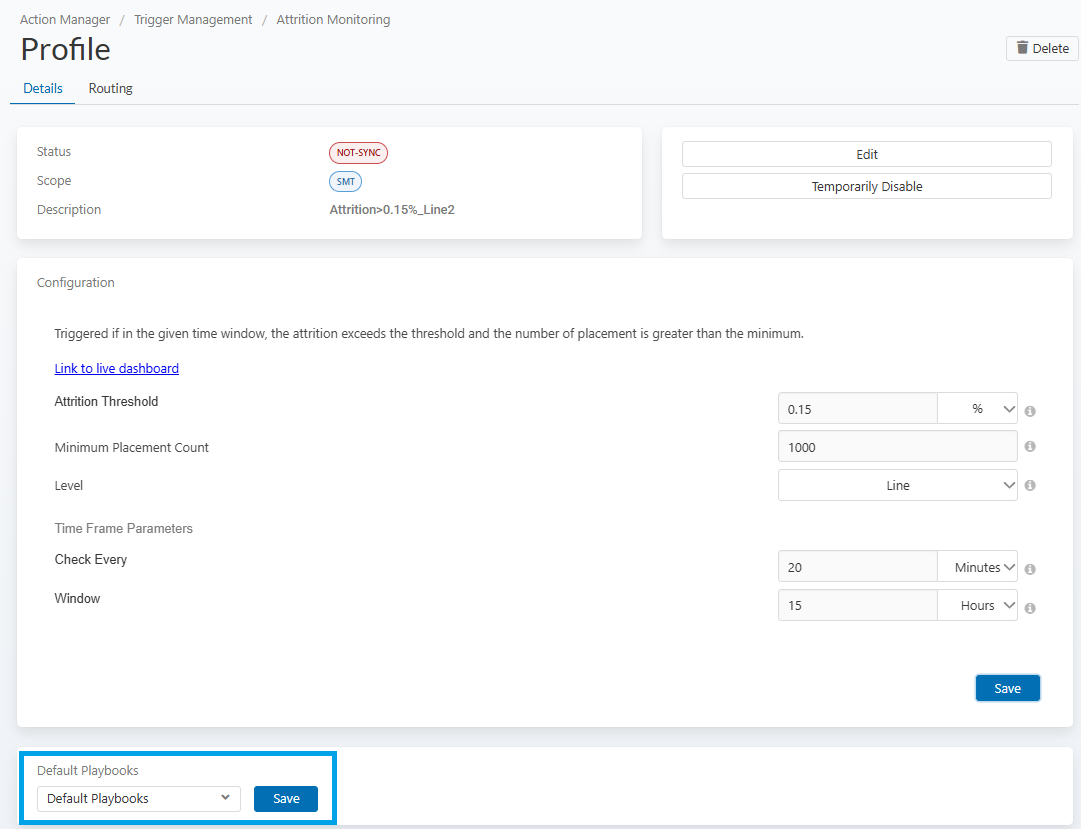Screen dimensions: 1081x829
Task: Expand the Level dropdown
Action: (897, 486)
